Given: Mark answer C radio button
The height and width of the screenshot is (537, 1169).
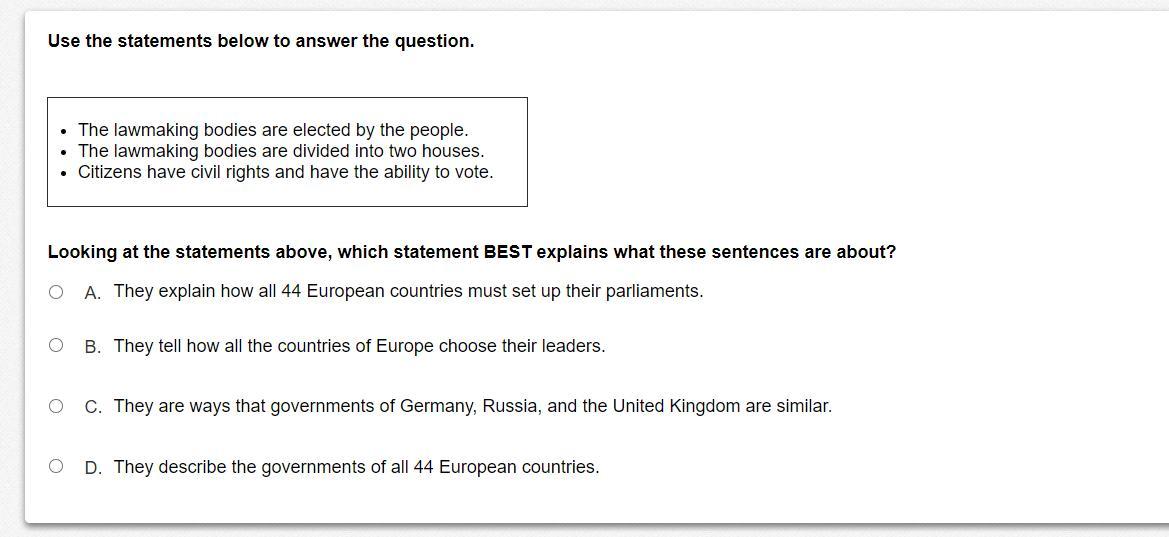Looking at the screenshot, I should click(56, 406).
